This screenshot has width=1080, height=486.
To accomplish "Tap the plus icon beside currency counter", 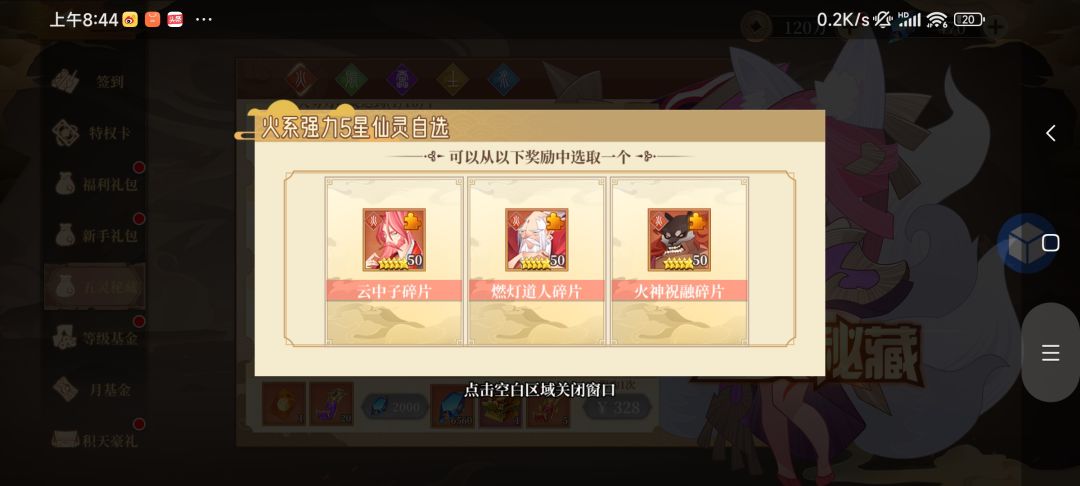I will [995, 27].
